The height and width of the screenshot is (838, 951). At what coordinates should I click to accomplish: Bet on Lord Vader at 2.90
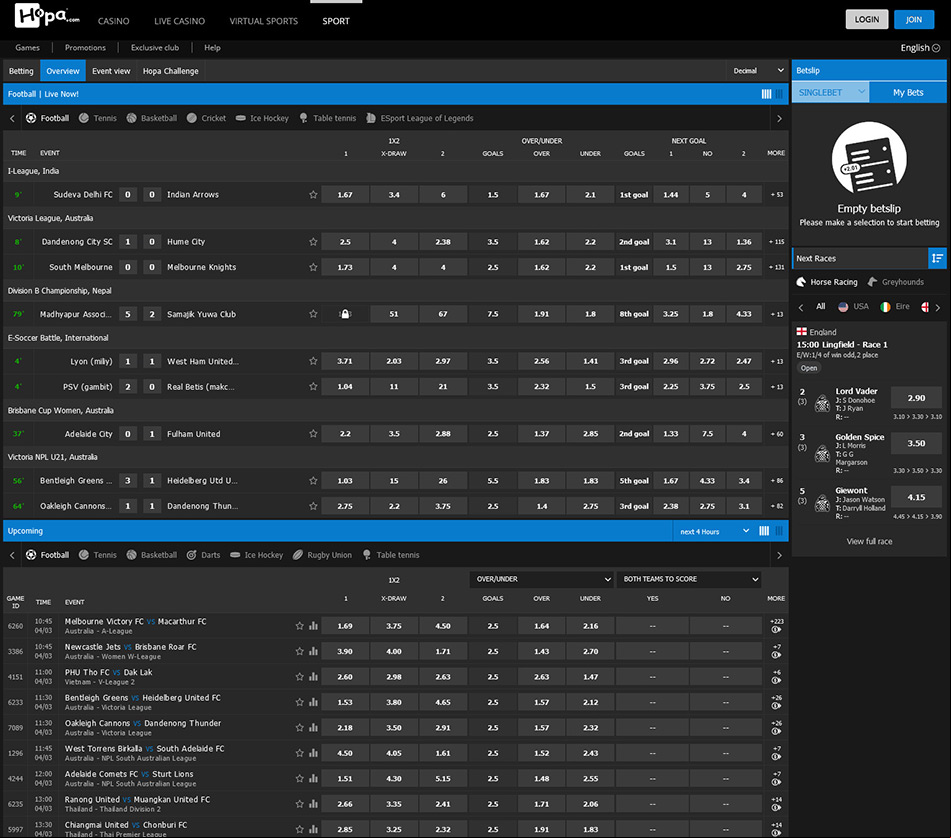click(x=916, y=398)
